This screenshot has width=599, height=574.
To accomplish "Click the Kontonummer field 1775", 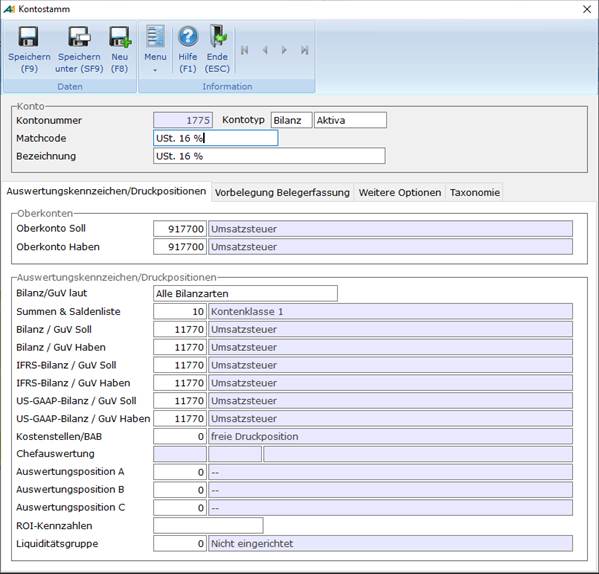I will pyautogui.click(x=183, y=120).
